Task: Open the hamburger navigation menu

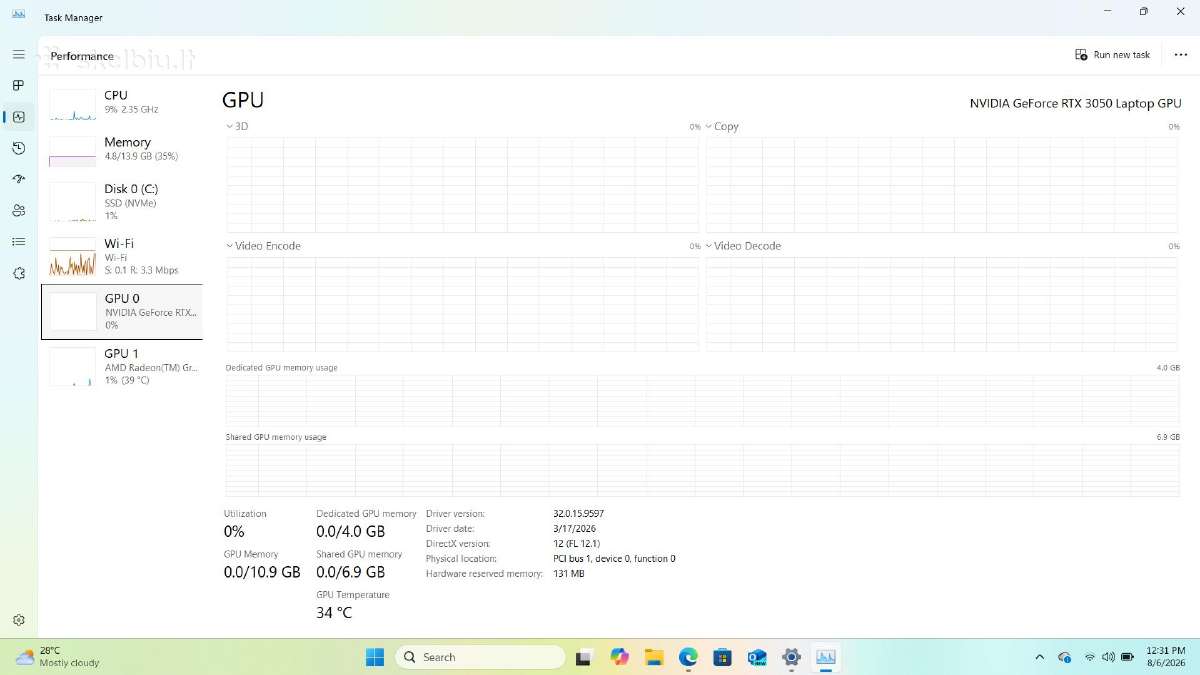Action: (x=18, y=54)
